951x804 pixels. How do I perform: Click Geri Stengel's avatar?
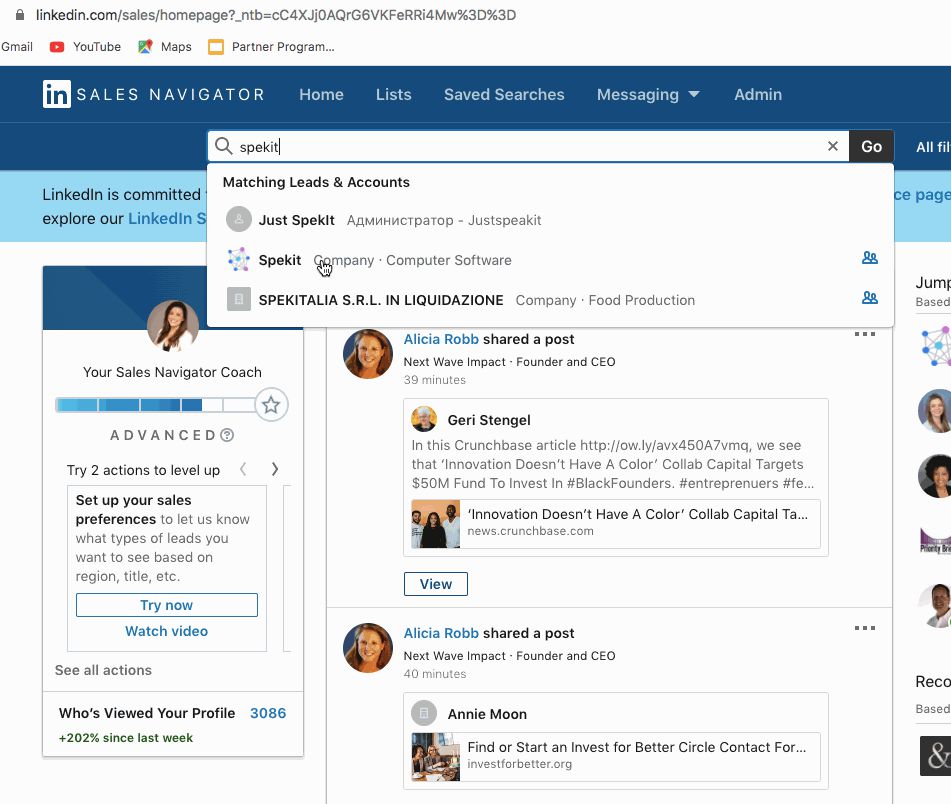424,419
